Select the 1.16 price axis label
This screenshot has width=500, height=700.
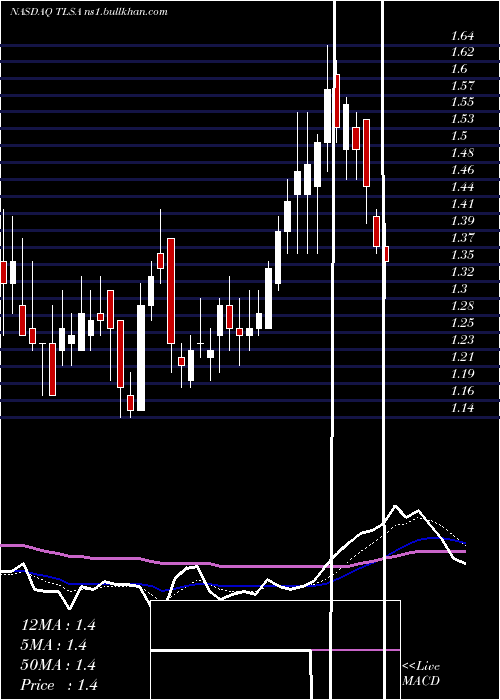point(462,391)
